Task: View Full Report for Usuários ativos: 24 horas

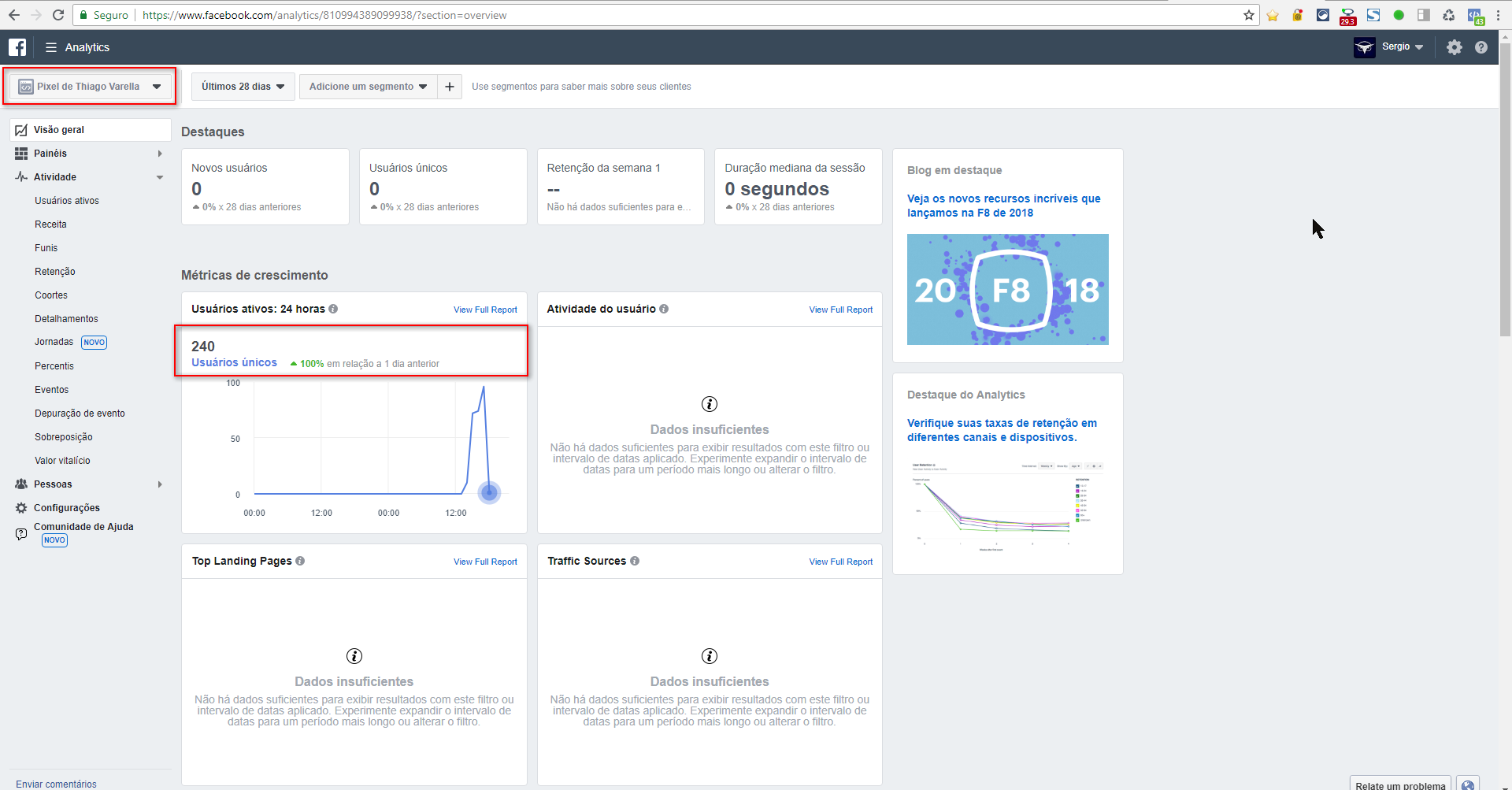Action: pyautogui.click(x=485, y=310)
